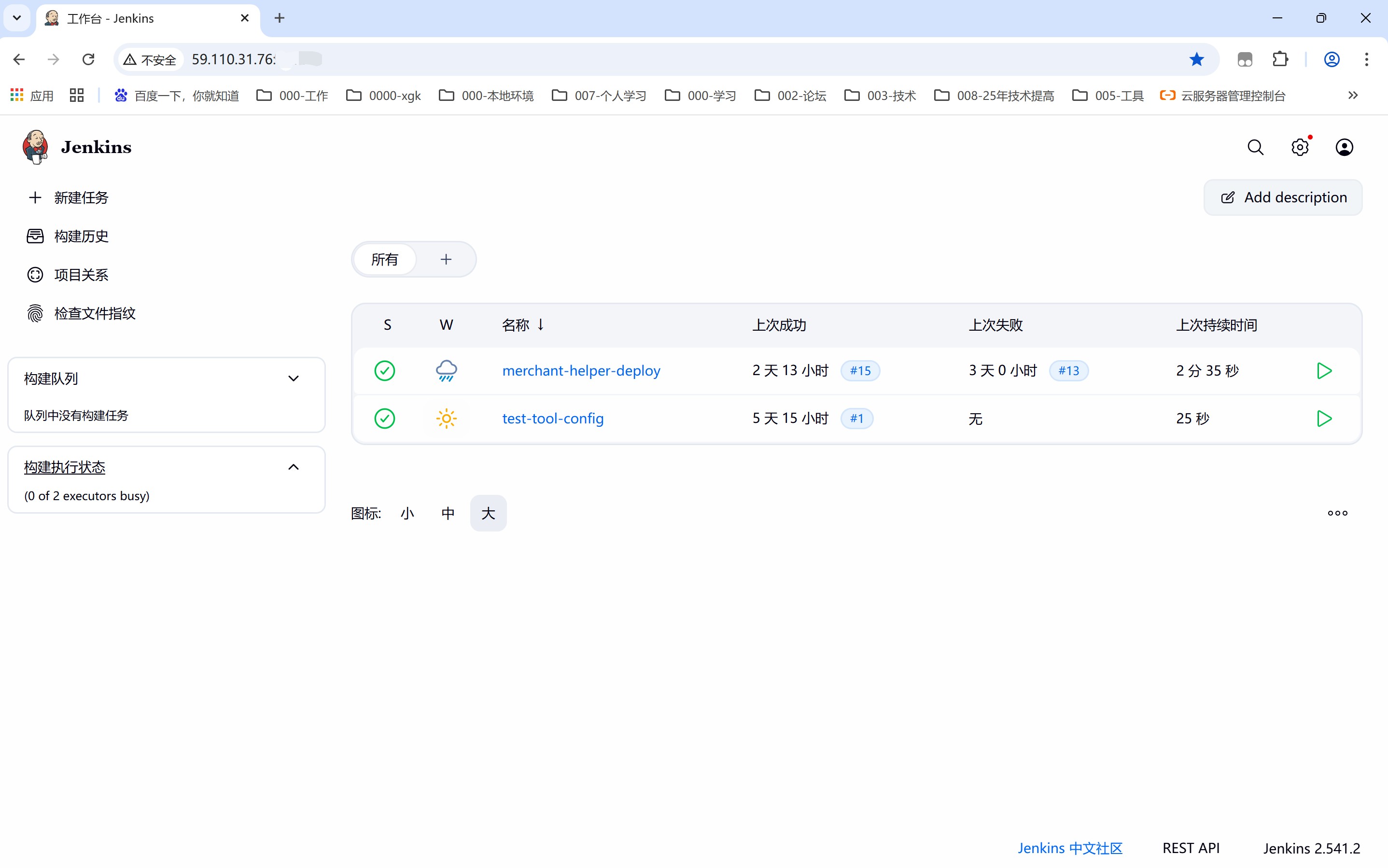
Task: Click the tab groups grid icon
Action: [x=76, y=95]
